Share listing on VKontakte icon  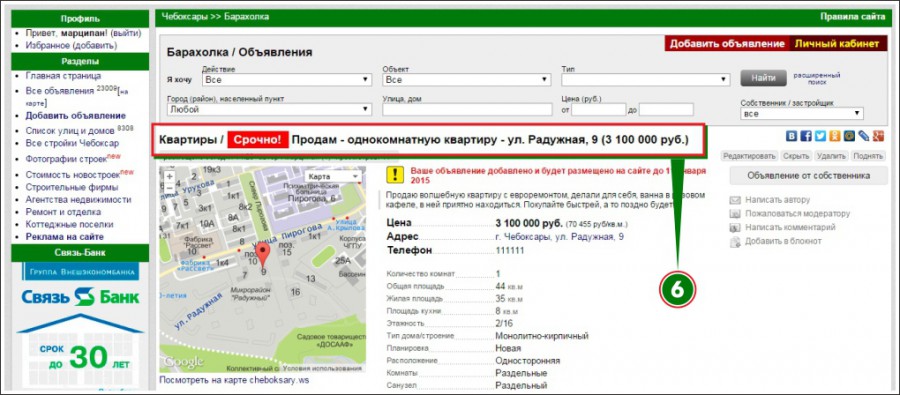tap(792, 136)
